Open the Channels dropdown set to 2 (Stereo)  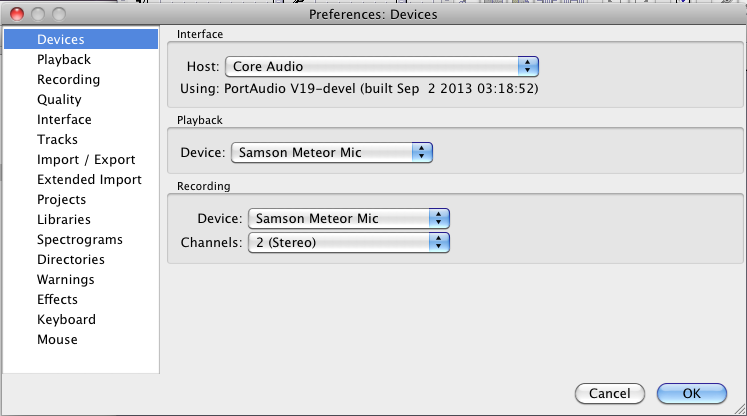point(348,242)
